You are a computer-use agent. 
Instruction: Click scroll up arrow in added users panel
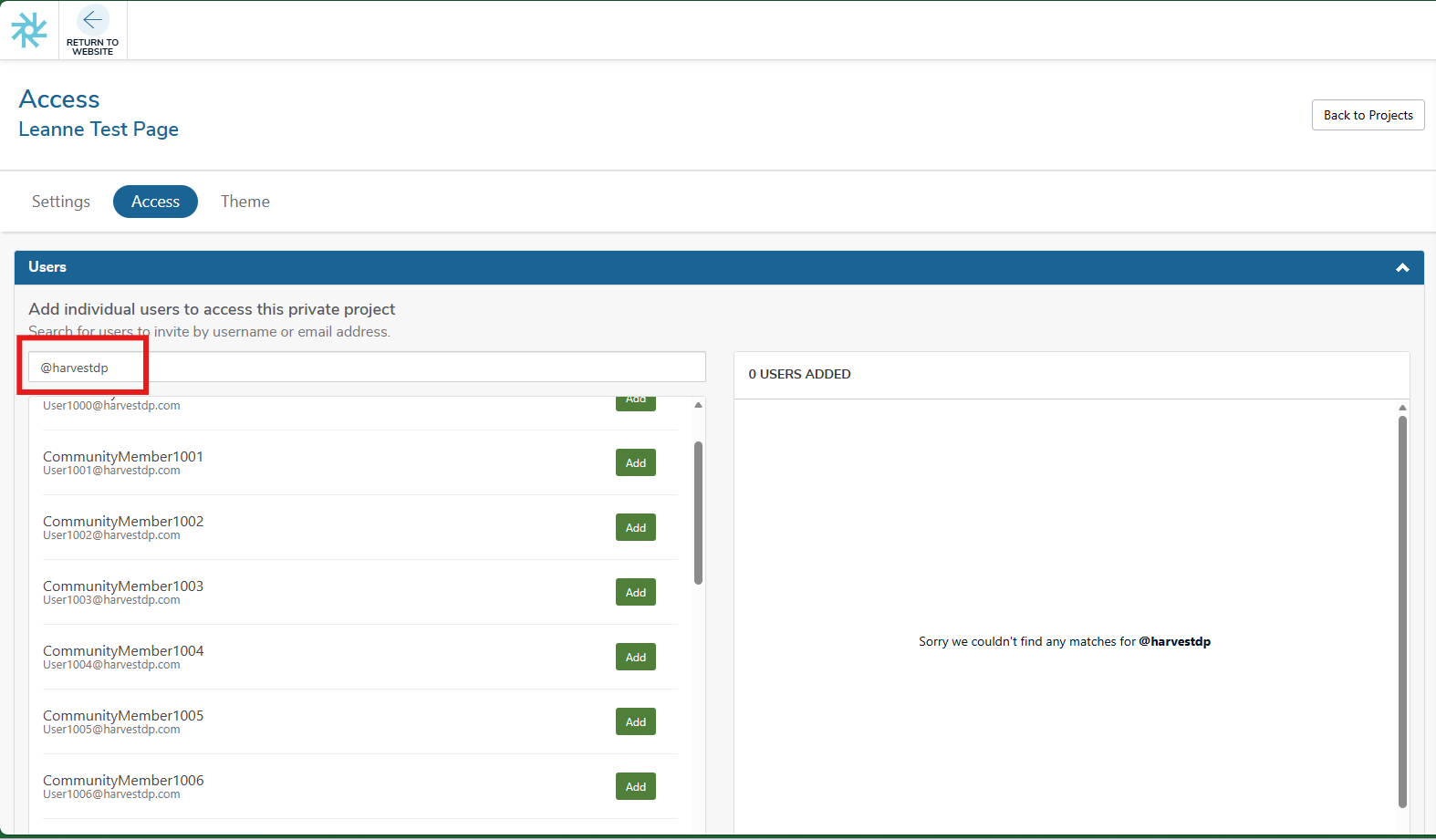click(x=1402, y=408)
